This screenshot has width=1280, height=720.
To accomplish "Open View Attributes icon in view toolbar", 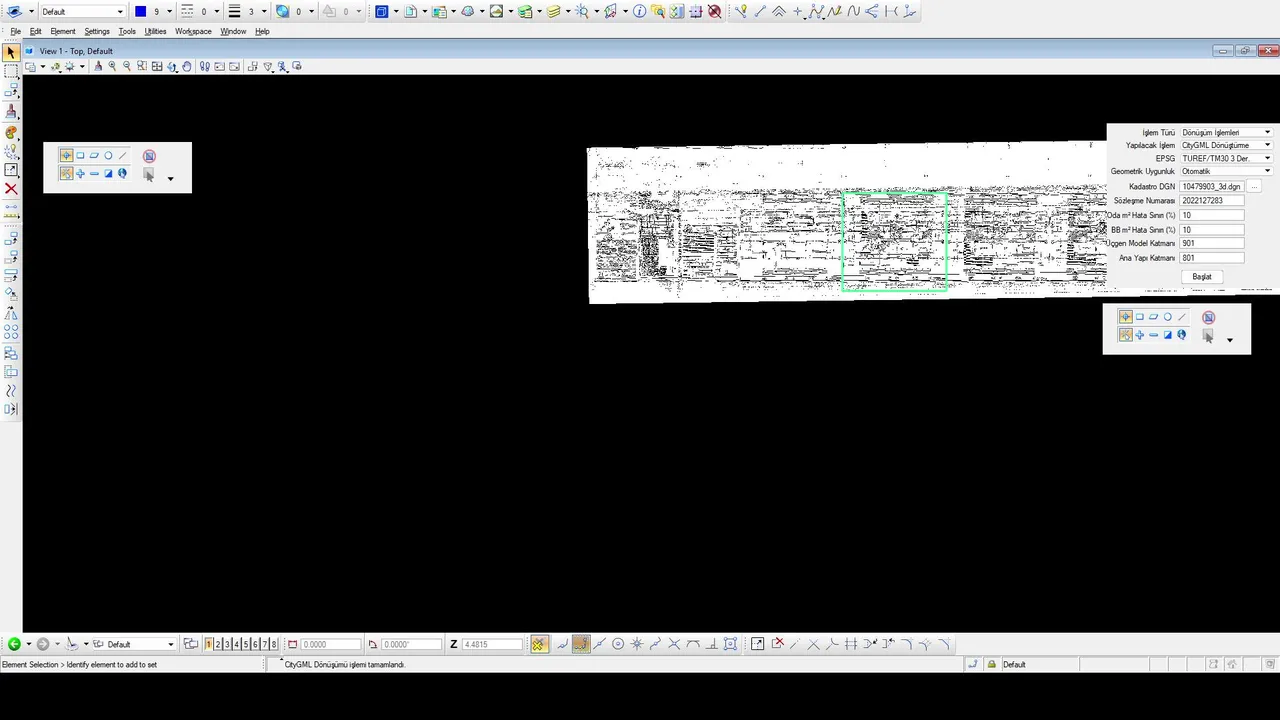I will click(30, 66).
